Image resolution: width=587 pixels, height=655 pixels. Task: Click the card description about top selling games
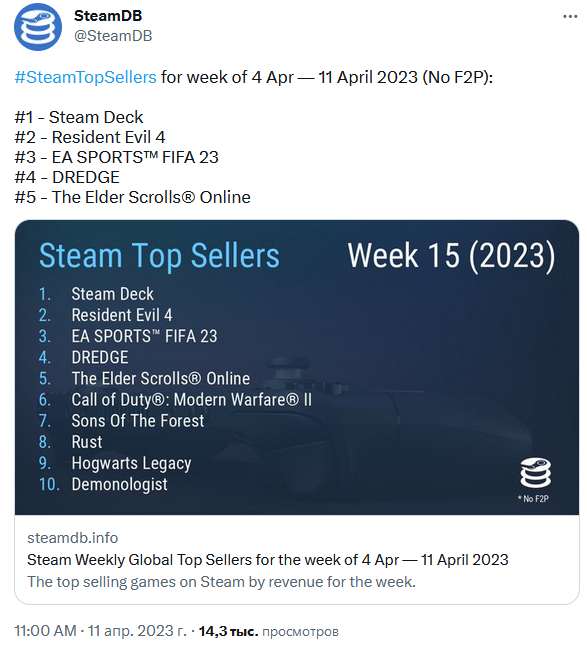[221, 582]
